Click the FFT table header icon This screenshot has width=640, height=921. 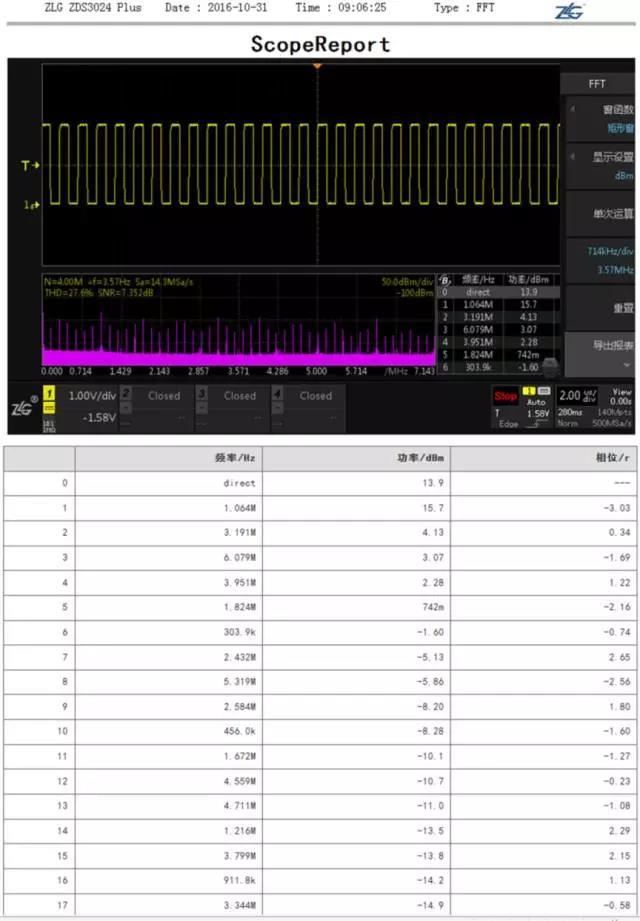point(446,281)
